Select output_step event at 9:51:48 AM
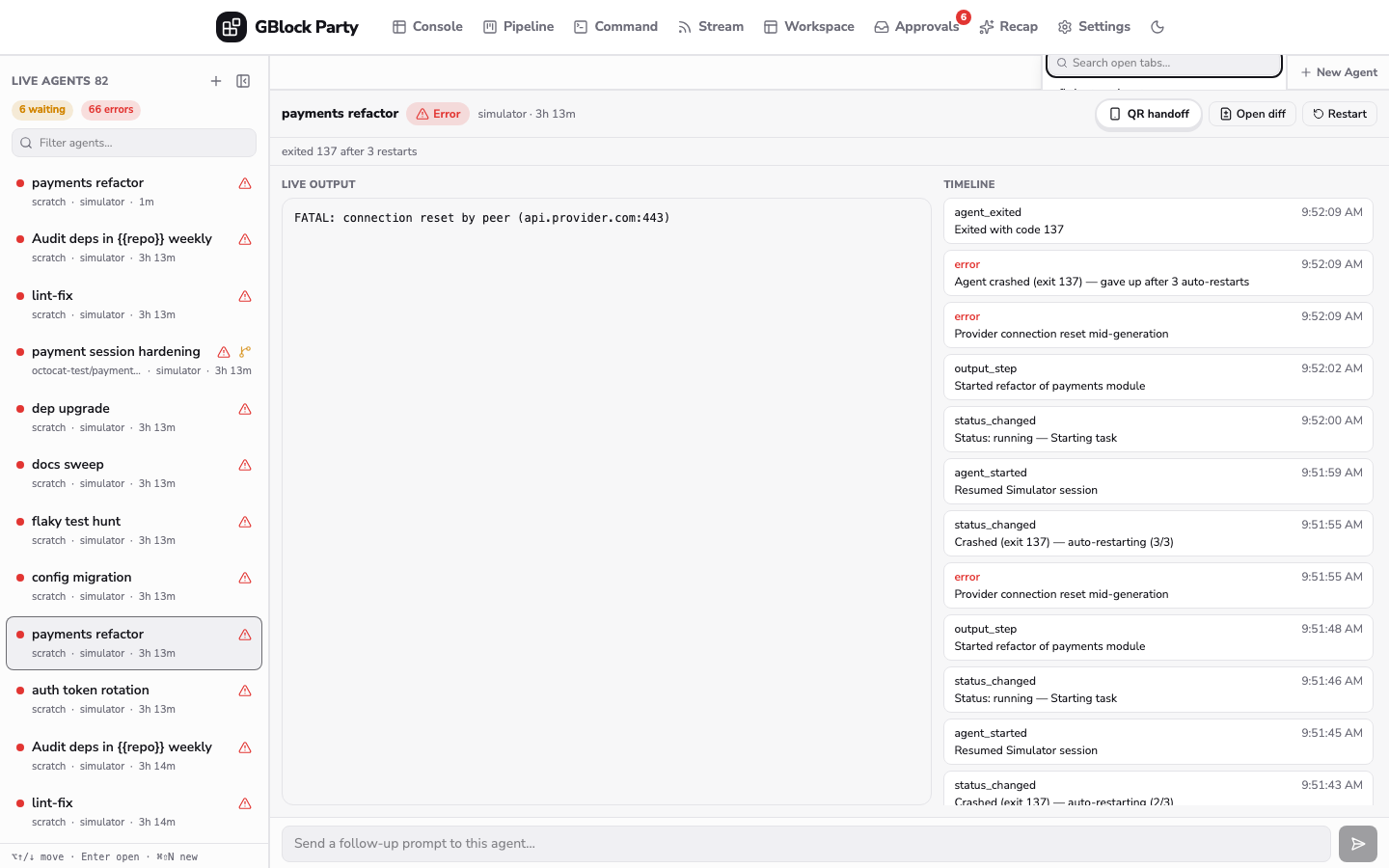This screenshot has width=1389, height=868. (1158, 637)
